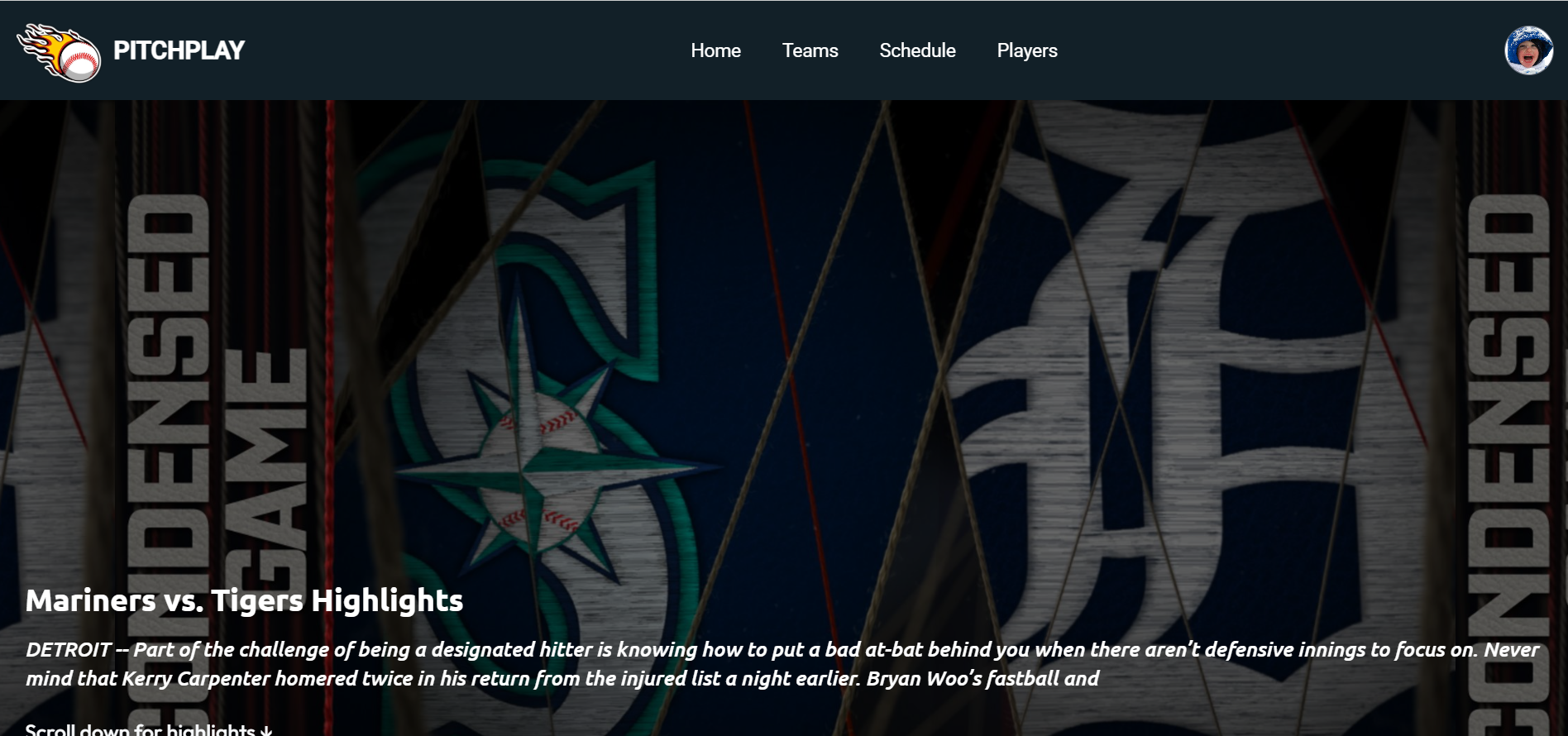The image size is (1568, 736).
Task: Click the 'Scroll down for highlights' text
Action: tap(141, 729)
